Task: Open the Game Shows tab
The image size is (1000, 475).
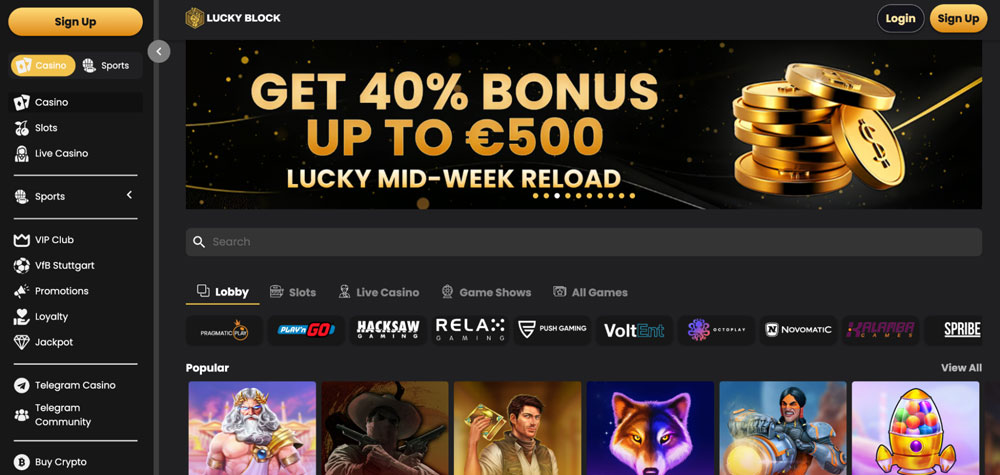Action: [x=486, y=292]
